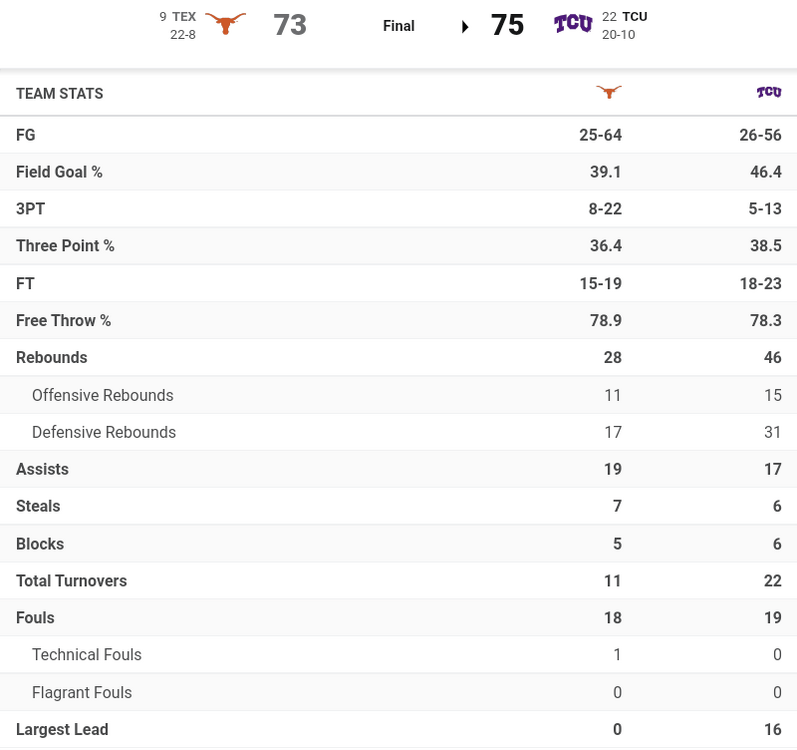Click the TCU logo beside the score

(x=573, y=24)
